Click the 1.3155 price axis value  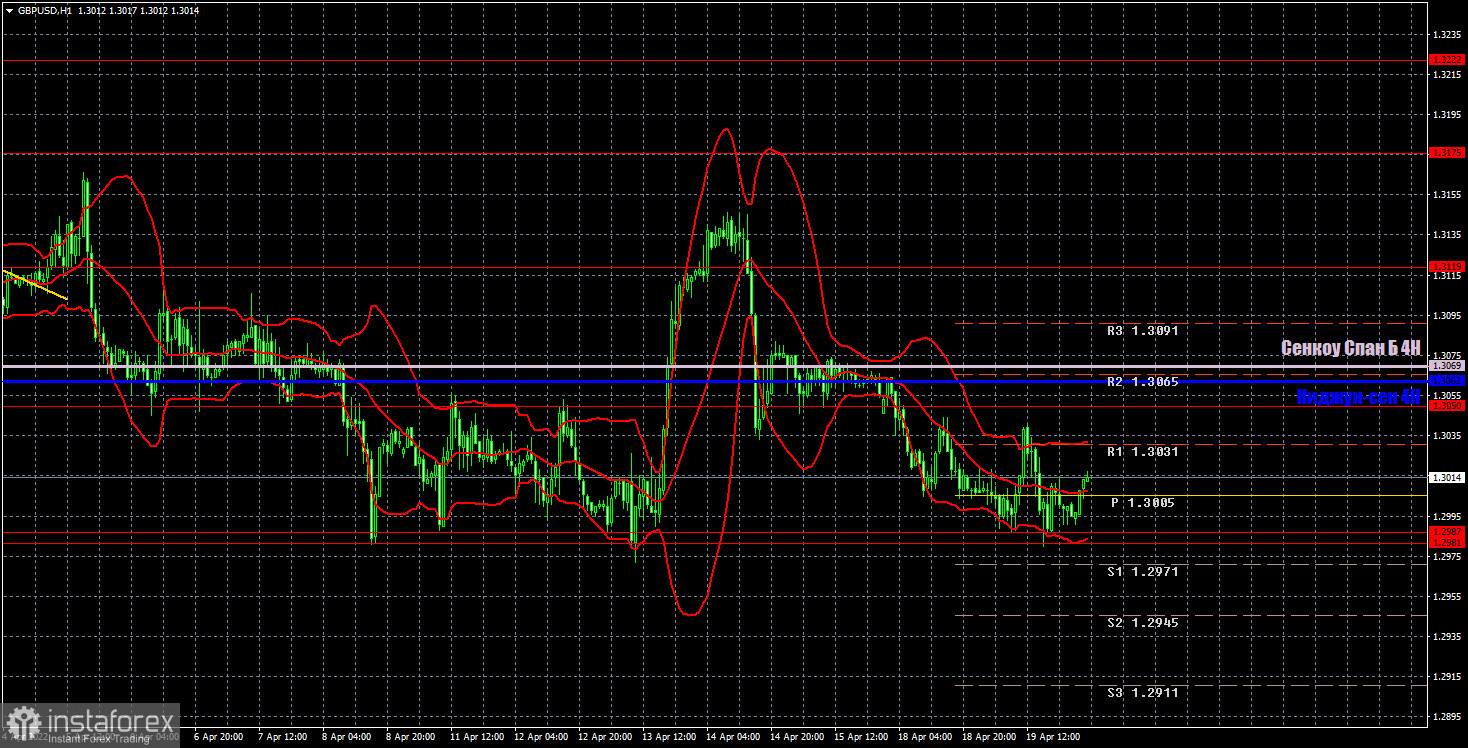1447,194
